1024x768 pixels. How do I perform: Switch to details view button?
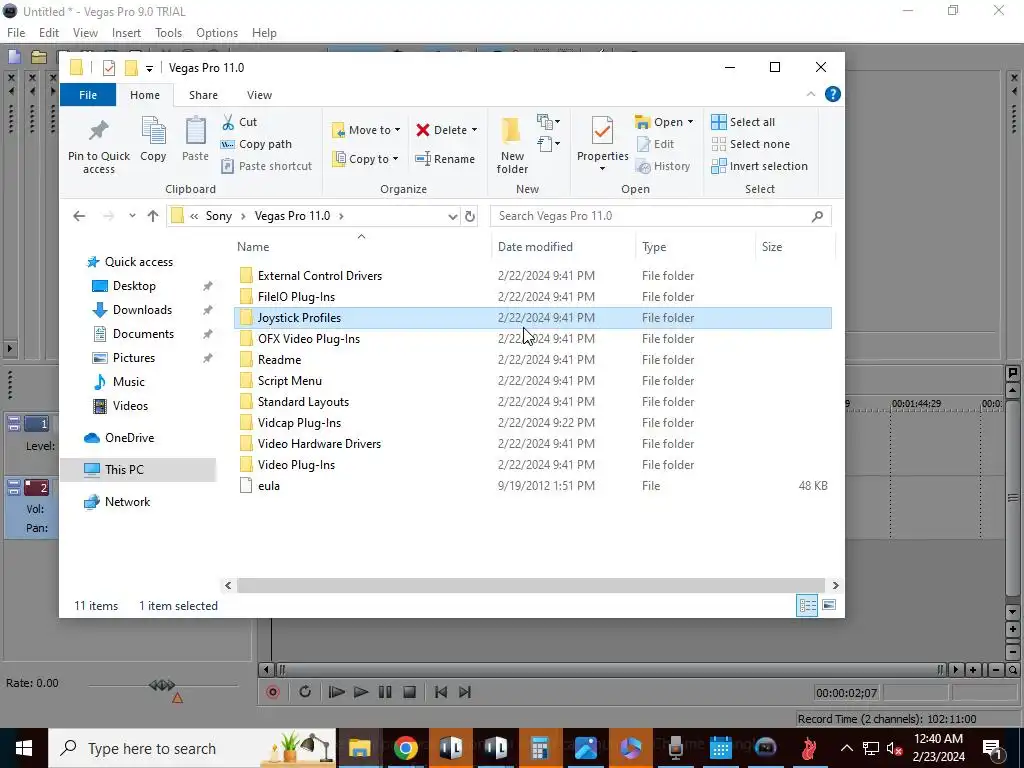(807, 605)
